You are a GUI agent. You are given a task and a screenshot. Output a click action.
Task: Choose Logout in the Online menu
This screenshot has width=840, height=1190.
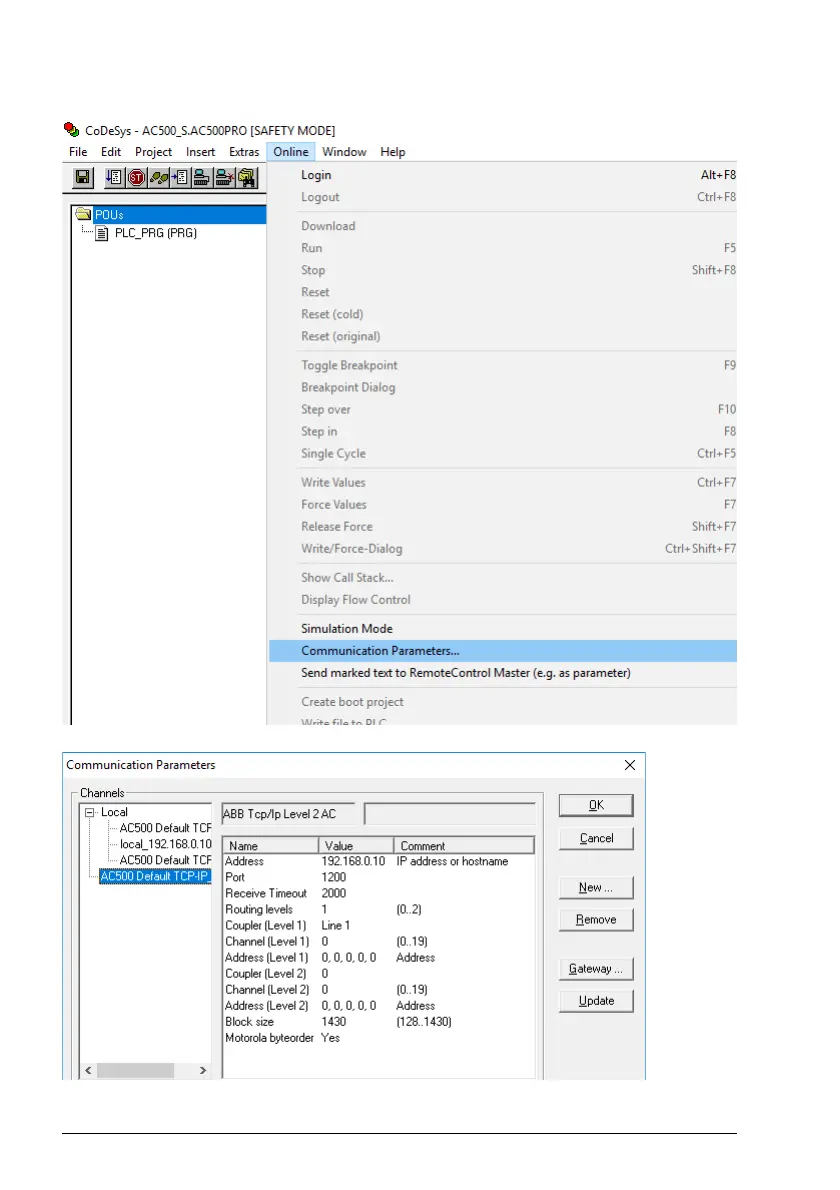pyautogui.click(x=503, y=197)
